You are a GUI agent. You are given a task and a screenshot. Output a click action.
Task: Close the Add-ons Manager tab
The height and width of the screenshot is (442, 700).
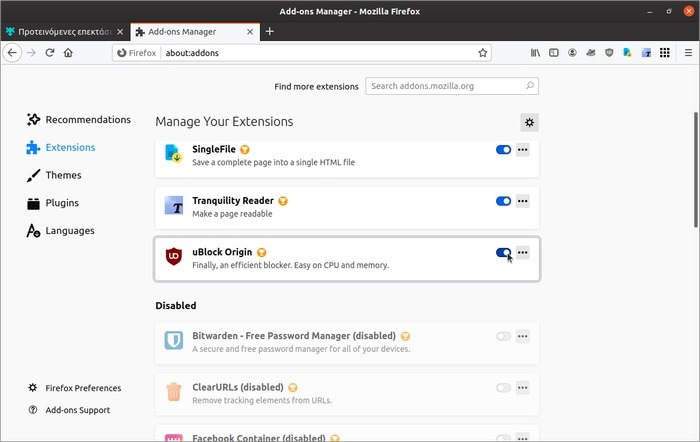click(250, 32)
